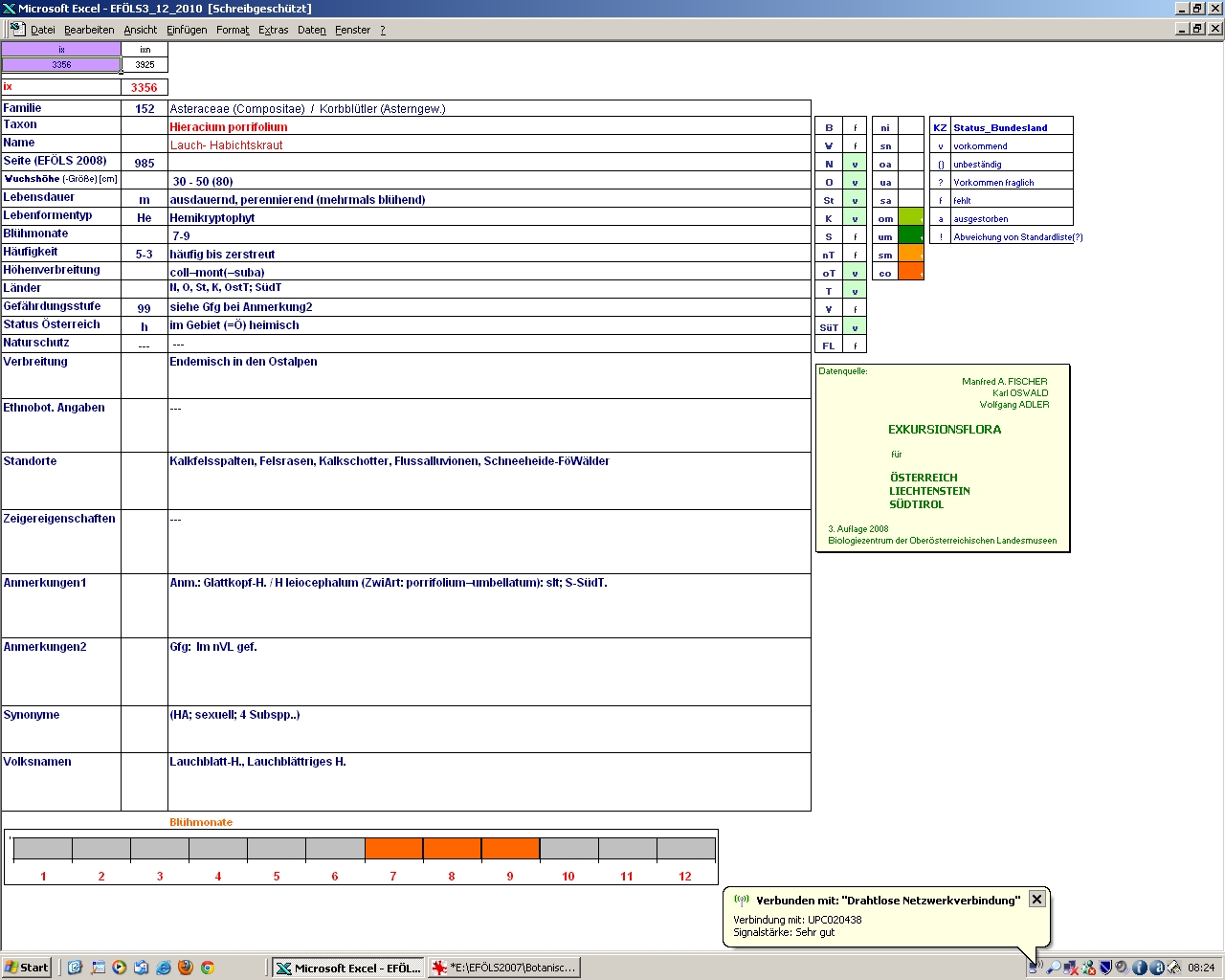Click the orange bar for month 7
The height and width of the screenshot is (980, 1225).
393,849
